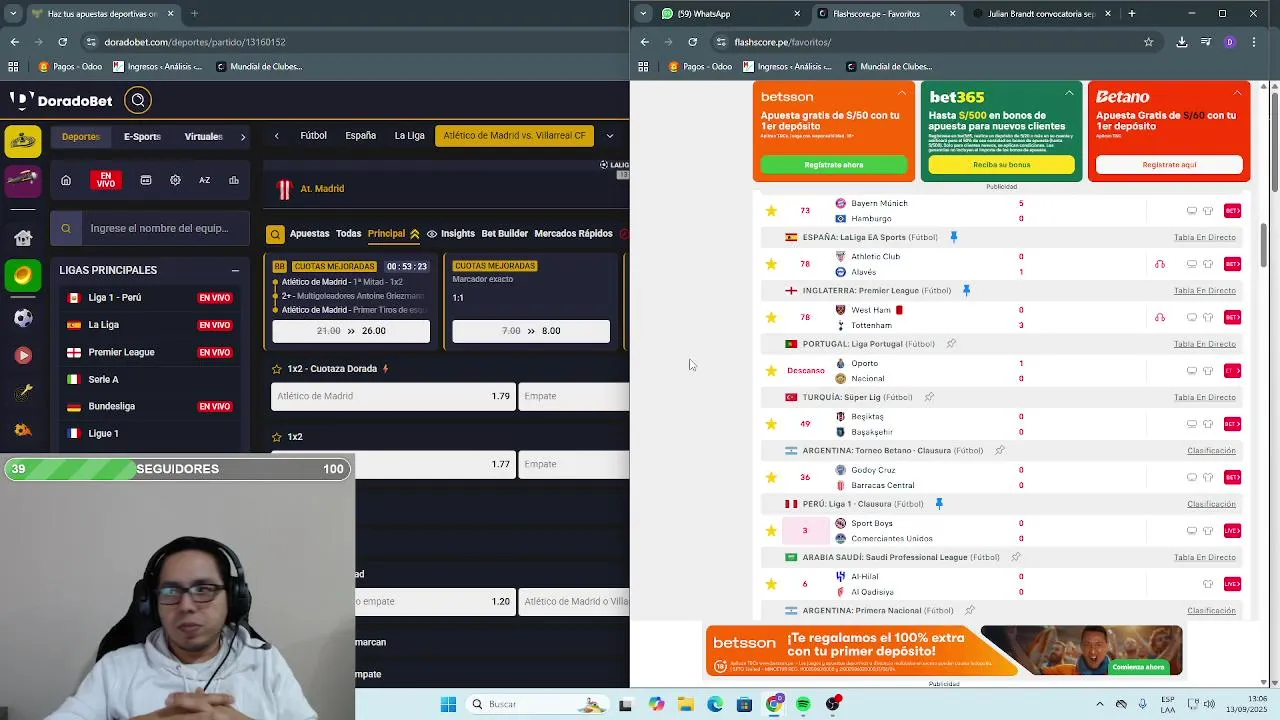Open the calendar icon in sports toolbar
The width and height of the screenshot is (1280, 720).
coord(146,180)
